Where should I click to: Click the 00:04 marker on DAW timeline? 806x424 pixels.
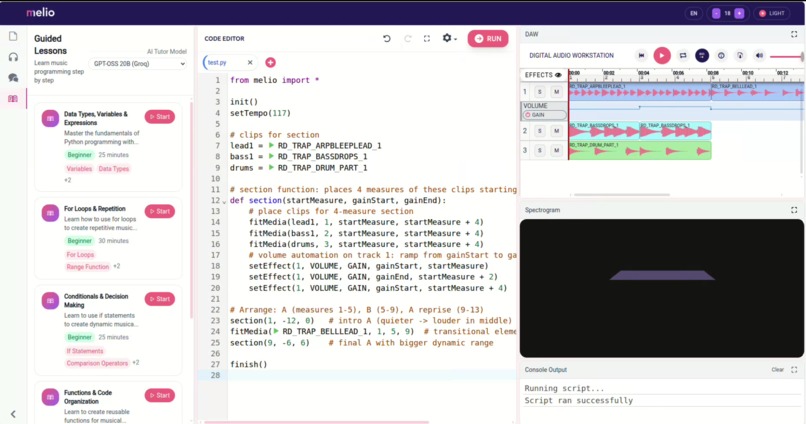click(x=644, y=73)
